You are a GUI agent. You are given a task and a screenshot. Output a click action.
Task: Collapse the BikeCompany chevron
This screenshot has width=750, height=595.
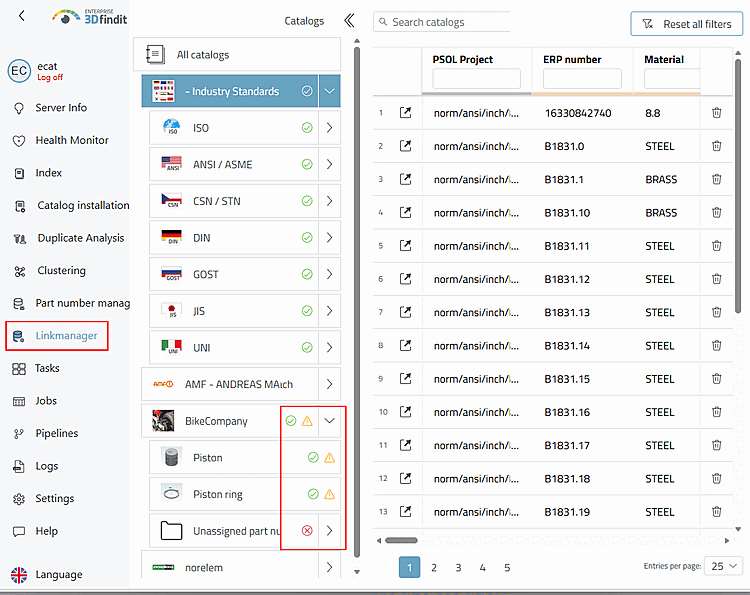pos(330,421)
